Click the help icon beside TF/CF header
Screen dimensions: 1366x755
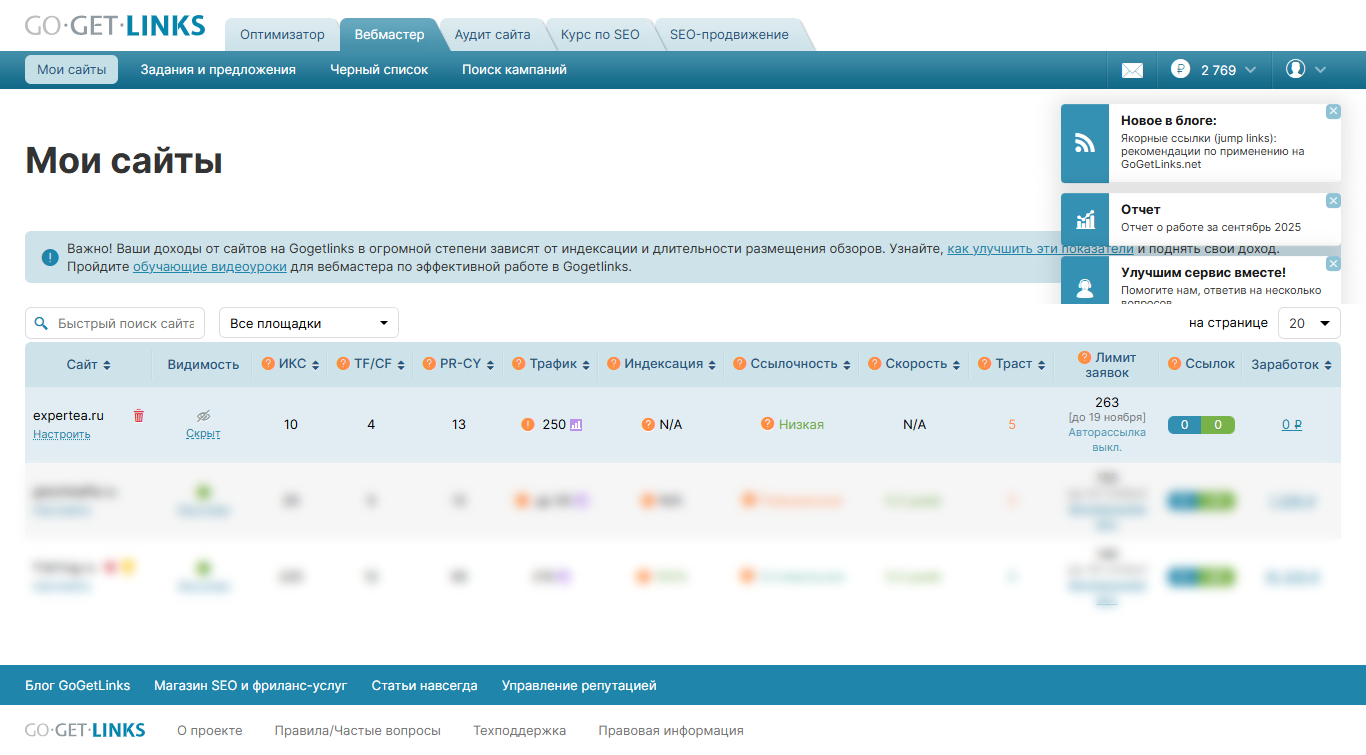coord(344,364)
